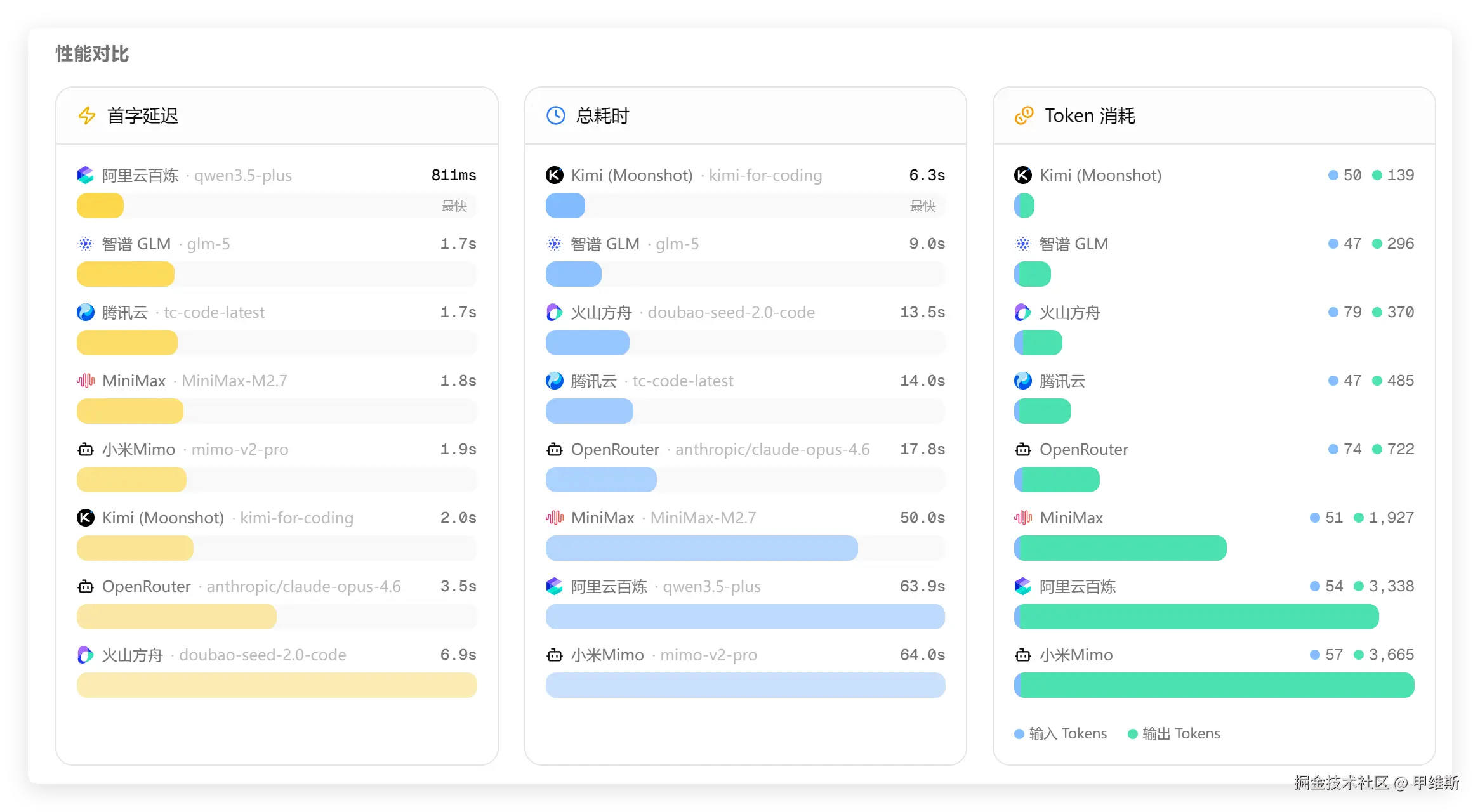Screen dimensions: 1480x812
Task: Click the 最快 badge in the 总耗时 panel
Action: 922,206
